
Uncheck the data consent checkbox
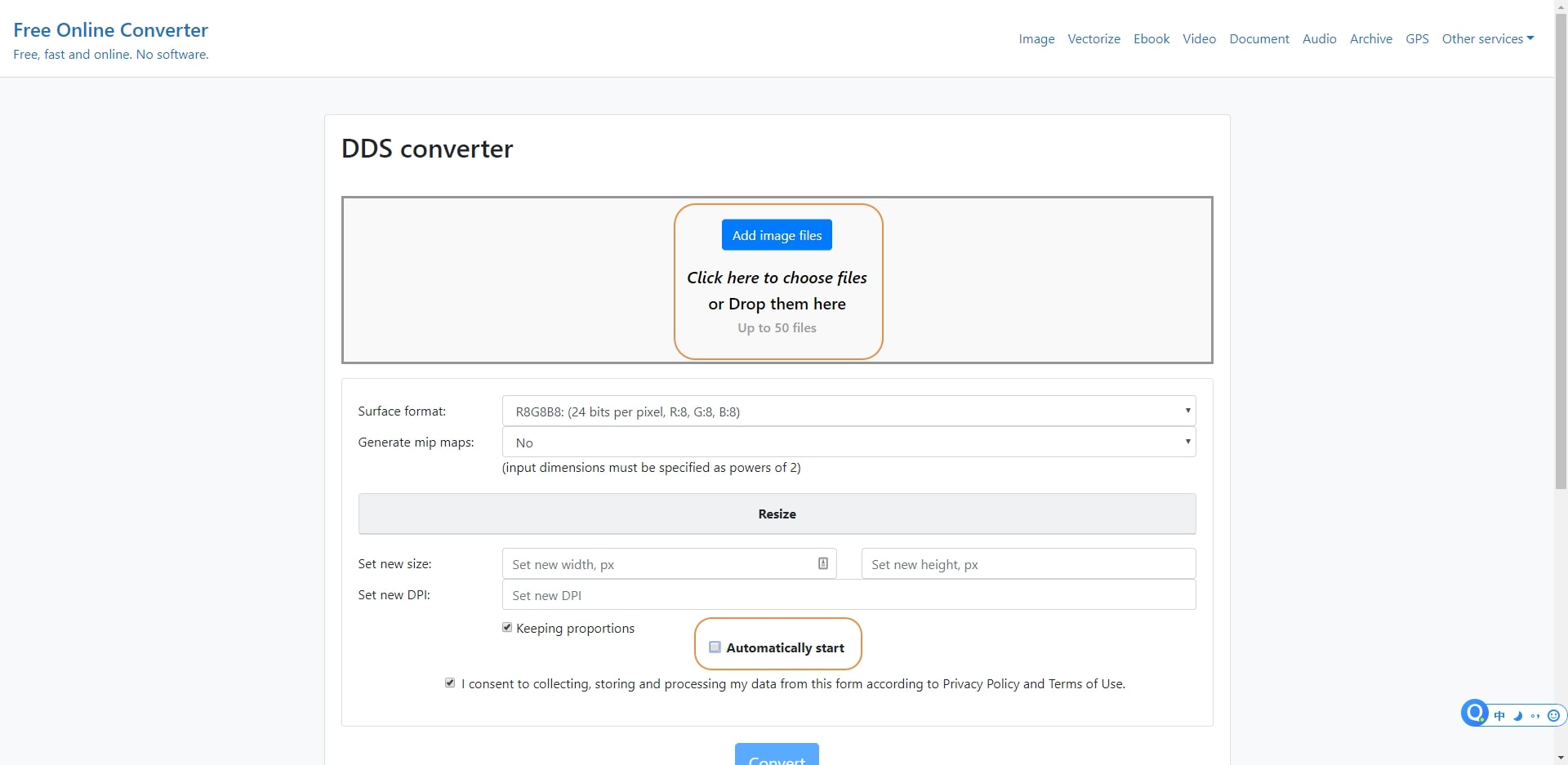point(450,683)
